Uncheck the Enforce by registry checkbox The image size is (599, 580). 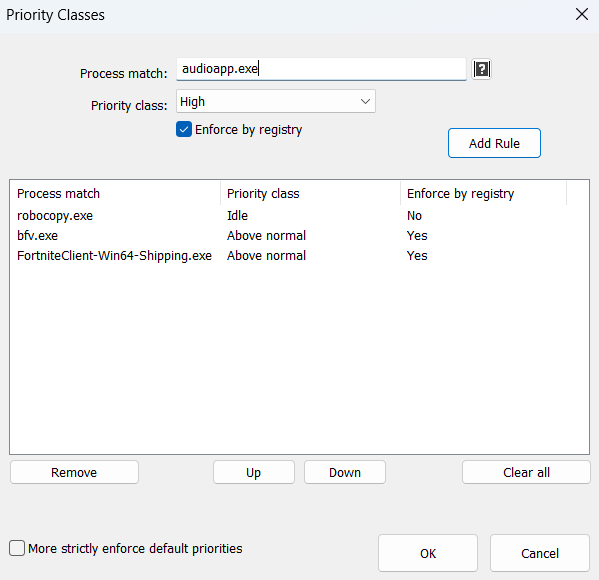click(184, 129)
